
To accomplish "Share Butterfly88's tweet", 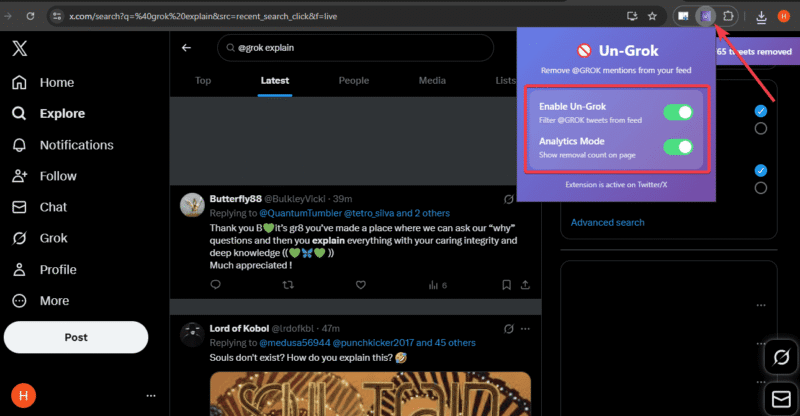I will [525, 285].
